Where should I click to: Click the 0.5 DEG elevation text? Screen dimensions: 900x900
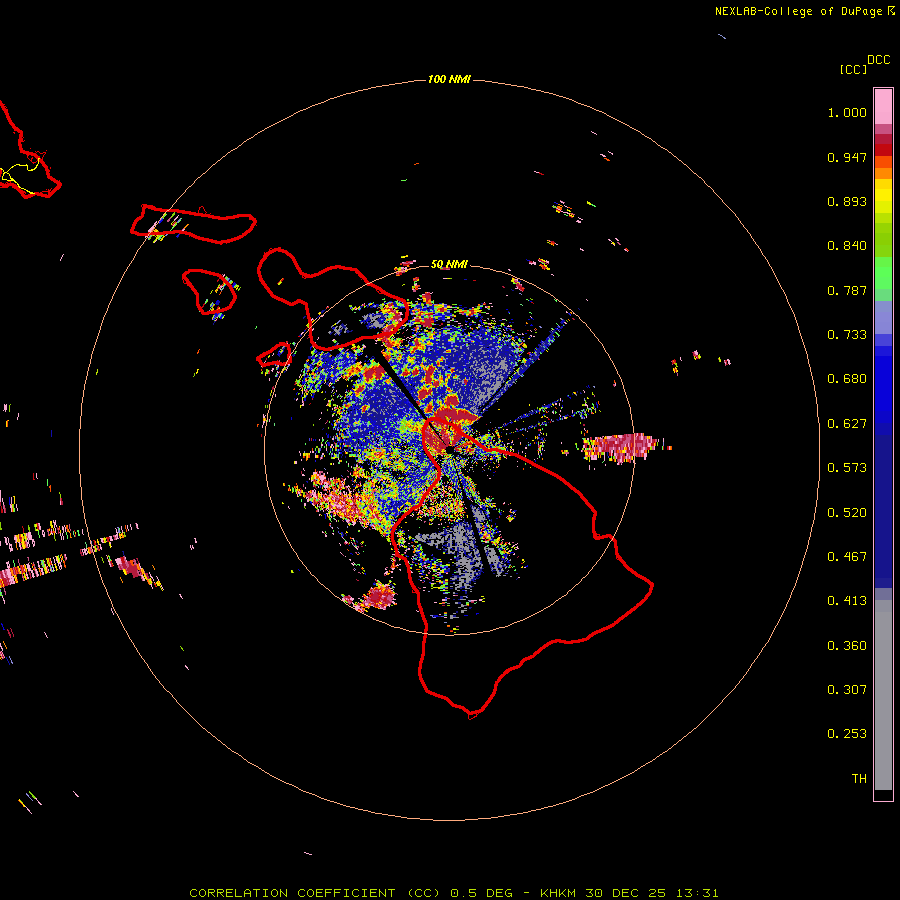[481, 893]
